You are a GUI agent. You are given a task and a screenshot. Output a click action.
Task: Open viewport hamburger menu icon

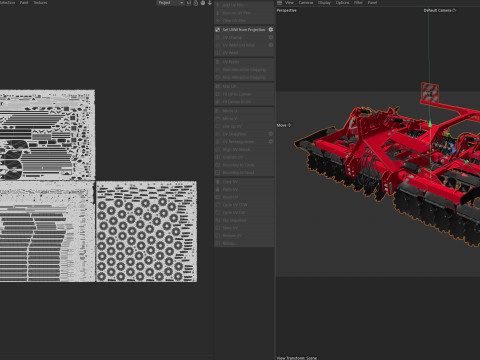pyautogui.click(x=279, y=3)
